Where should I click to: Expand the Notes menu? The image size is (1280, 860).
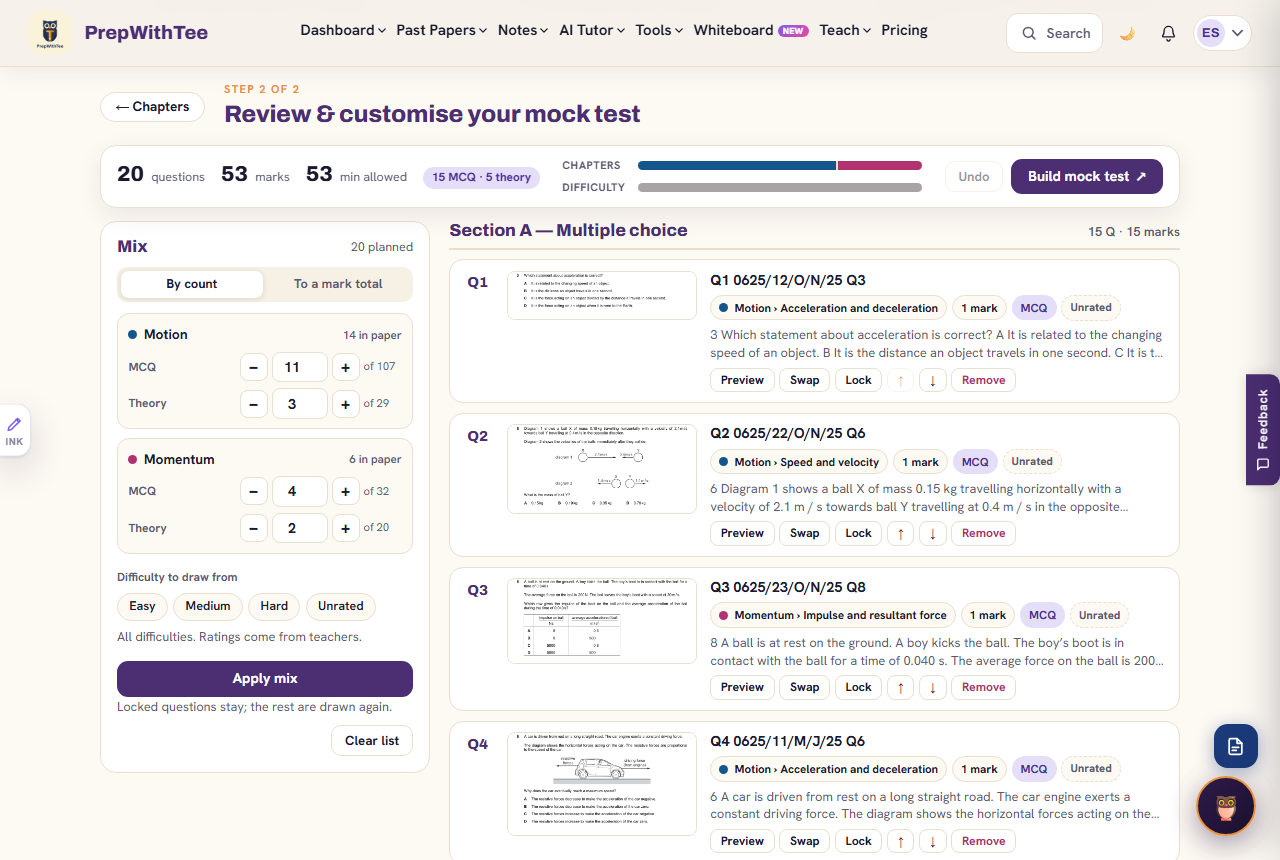pos(523,30)
